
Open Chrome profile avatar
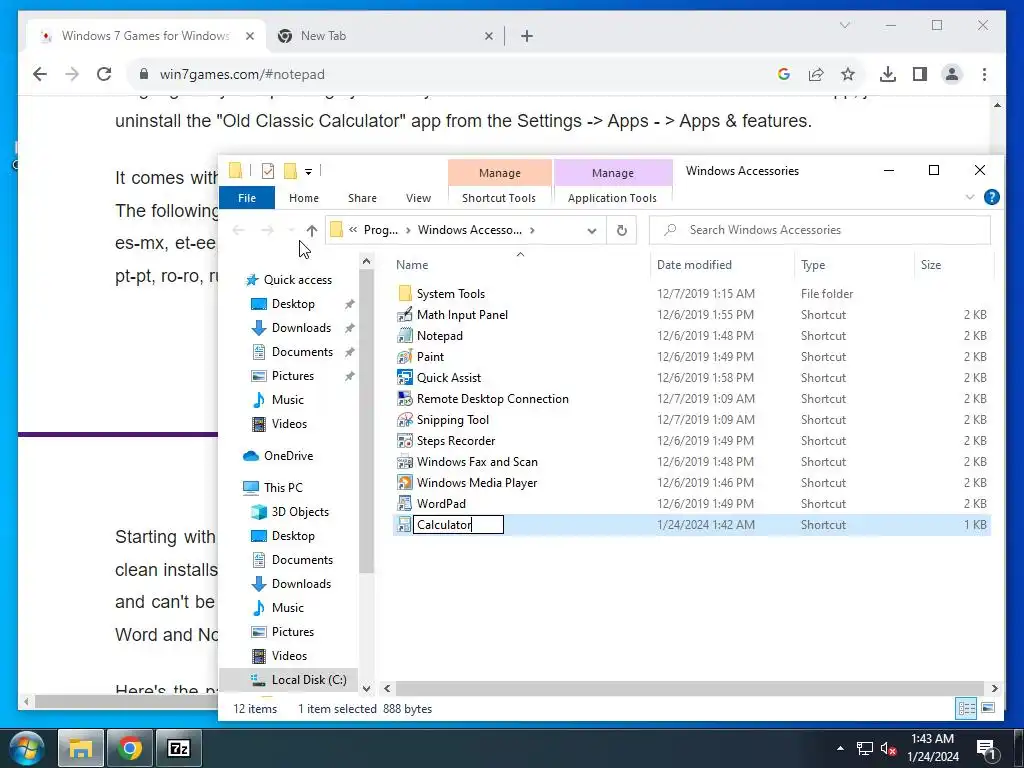[952, 74]
